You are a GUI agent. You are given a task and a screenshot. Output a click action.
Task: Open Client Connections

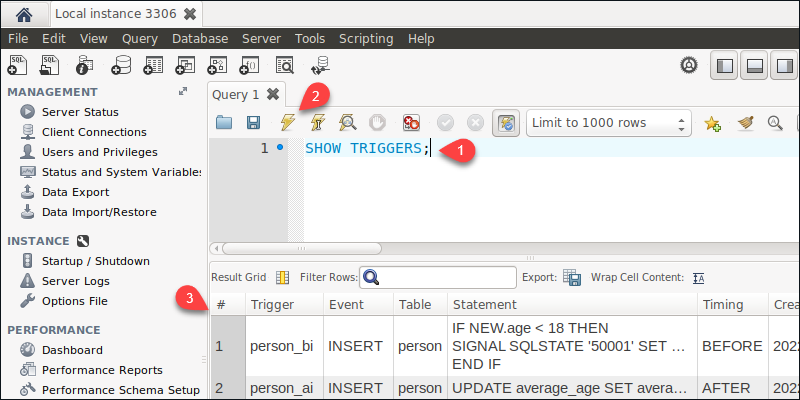pyautogui.click(x=94, y=132)
